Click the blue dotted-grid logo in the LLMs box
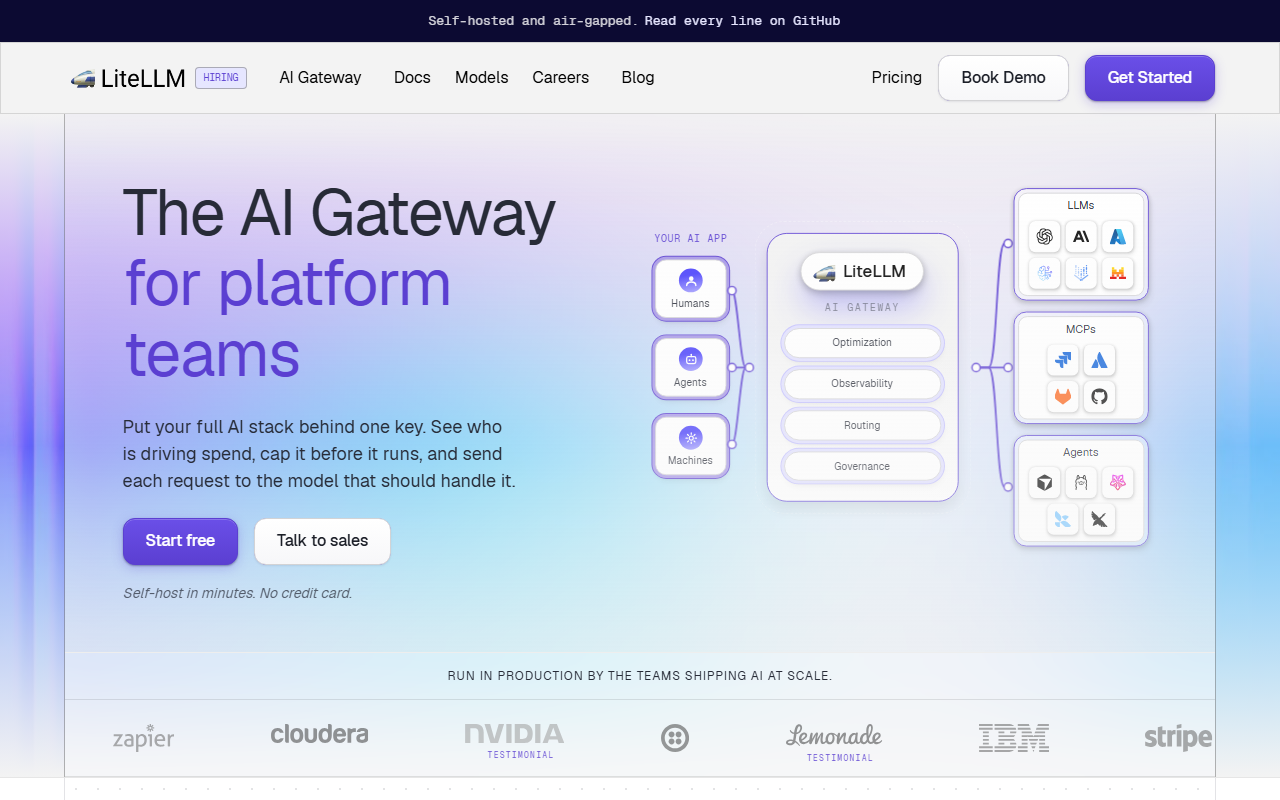 [x=1081, y=273]
